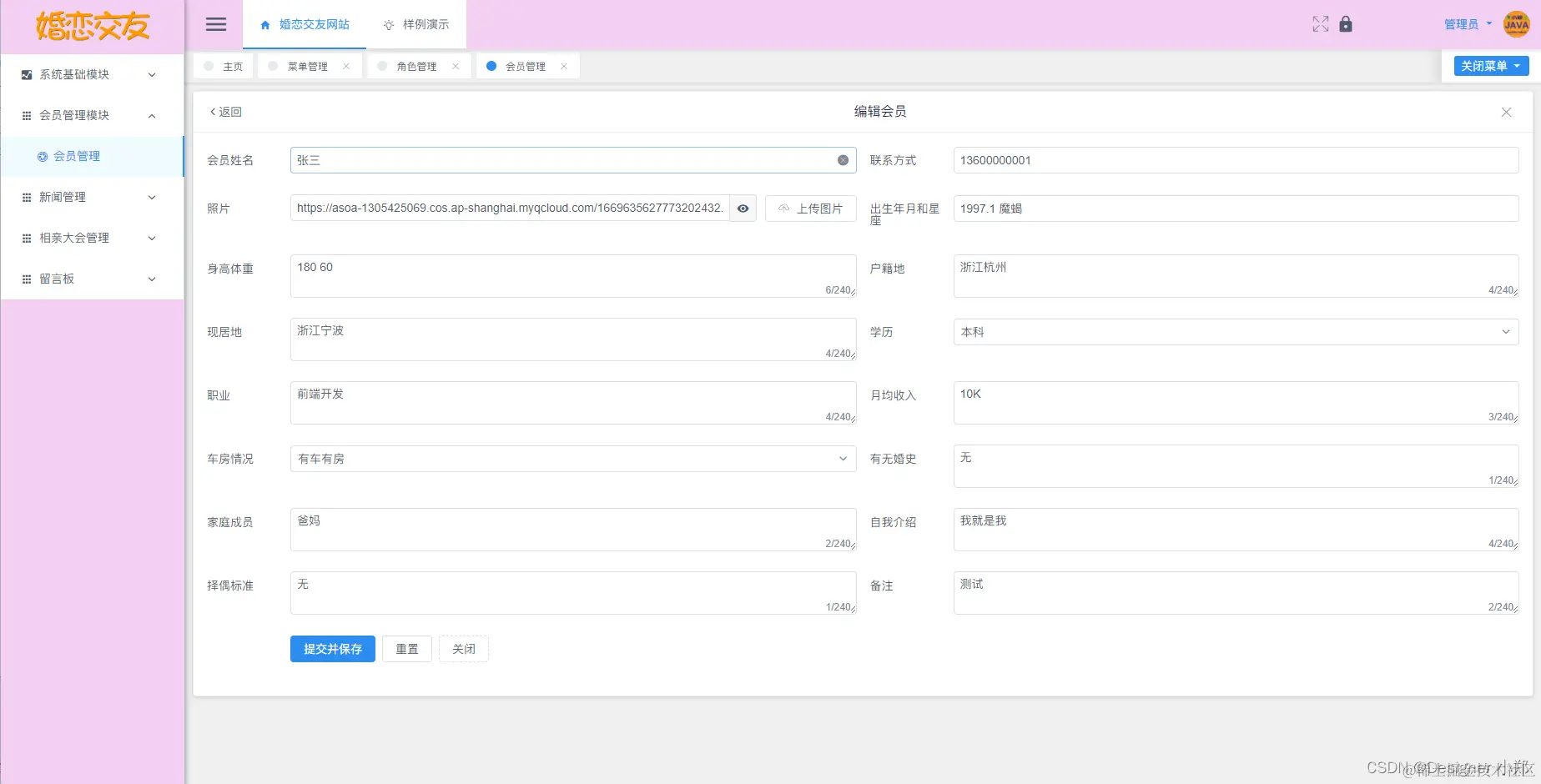Expand the 新闻管理 menu chevron
The height and width of the screenshot is (784, 1541).
(x=152, y=198)
